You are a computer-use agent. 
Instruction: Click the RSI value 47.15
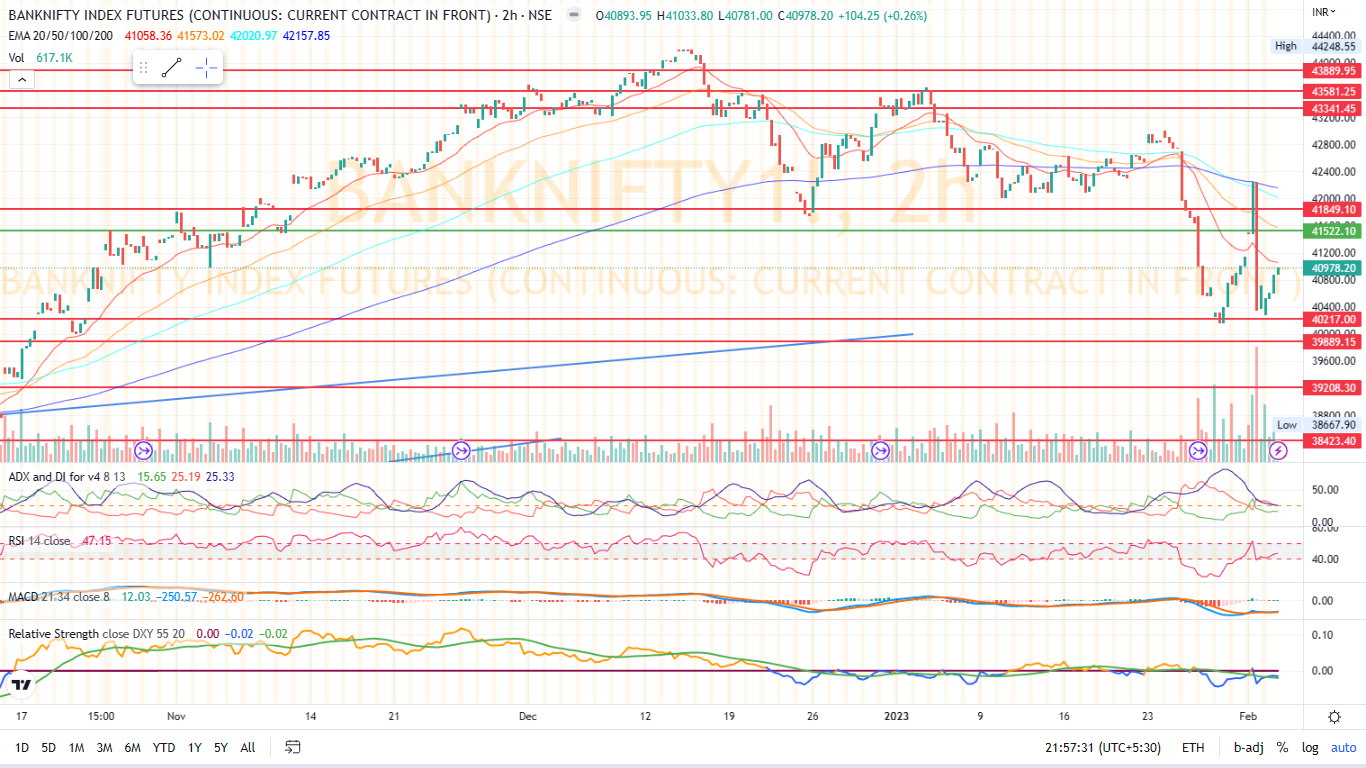[x=97, y=540]
